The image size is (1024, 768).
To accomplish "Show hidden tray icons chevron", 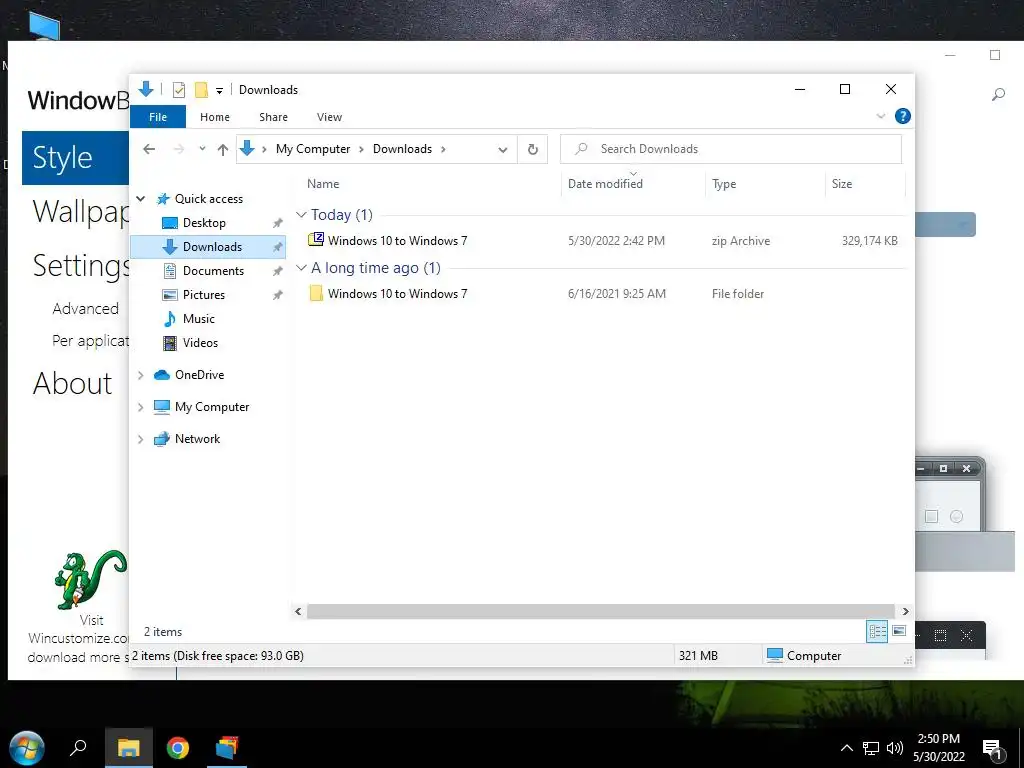I will click(x=846, y=748).
